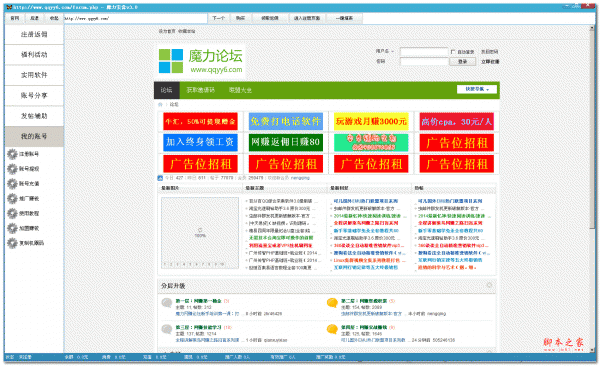The width and height of the screenshot is (600, 366).
Task: Click the home icon in breadcrumb
Action: pyautogui.click(x=160, y=105)
